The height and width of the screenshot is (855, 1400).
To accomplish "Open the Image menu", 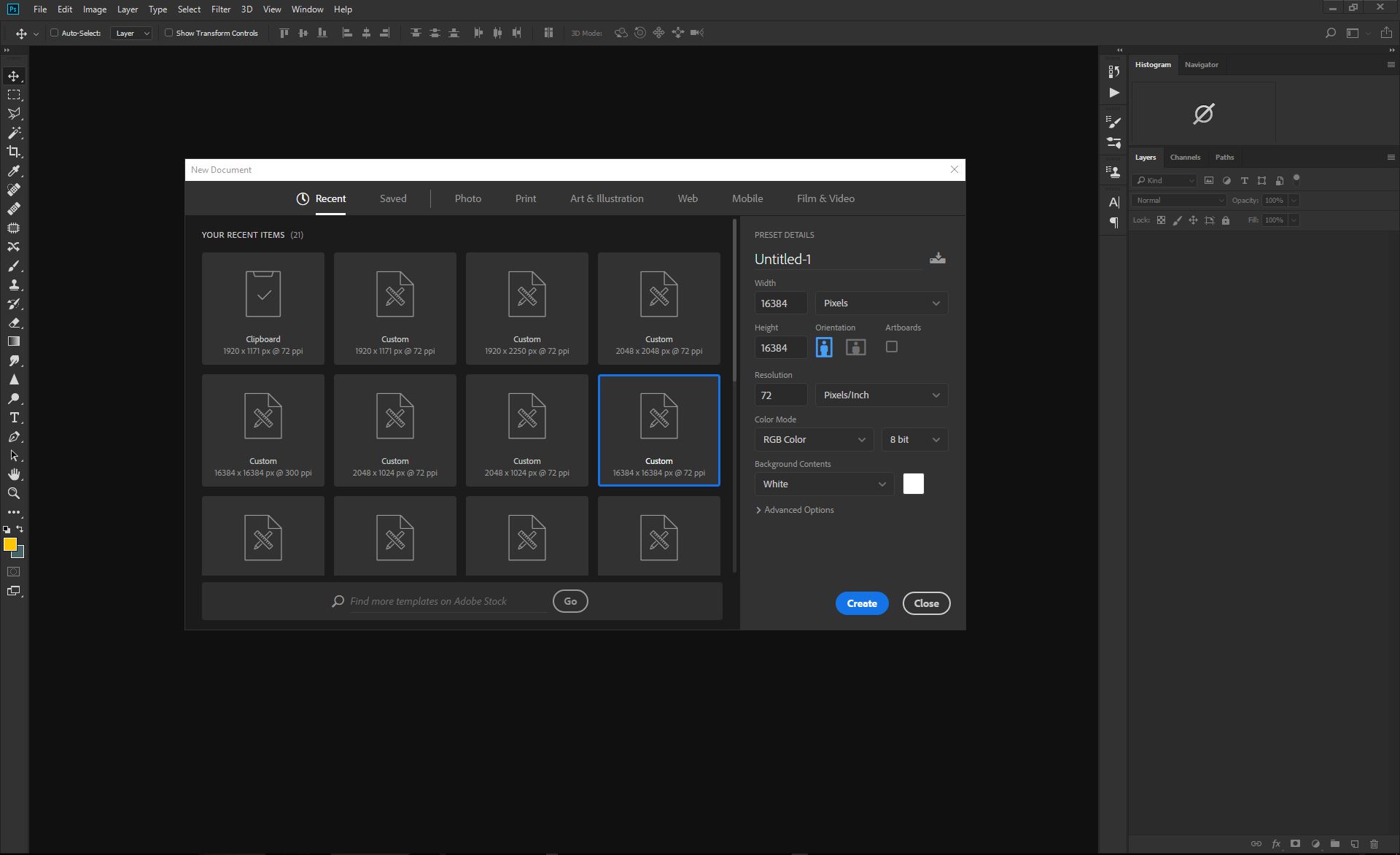I will pyautogui.click(x=95, y=9).
